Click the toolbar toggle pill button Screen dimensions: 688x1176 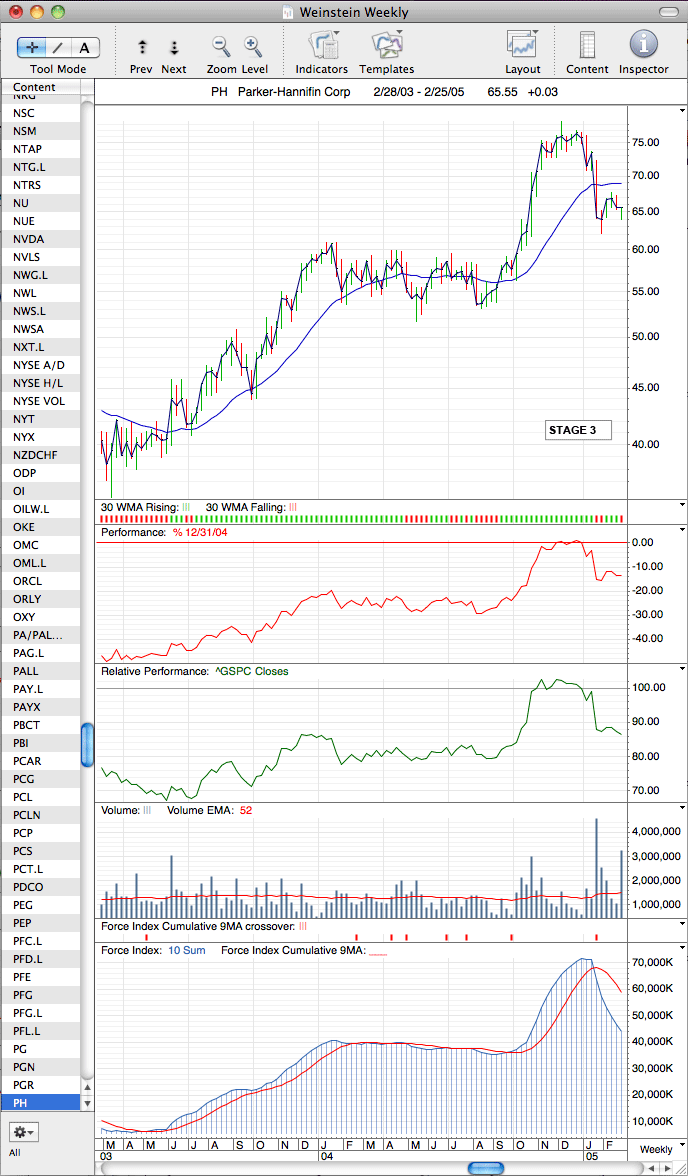click(x=668, y=11)
